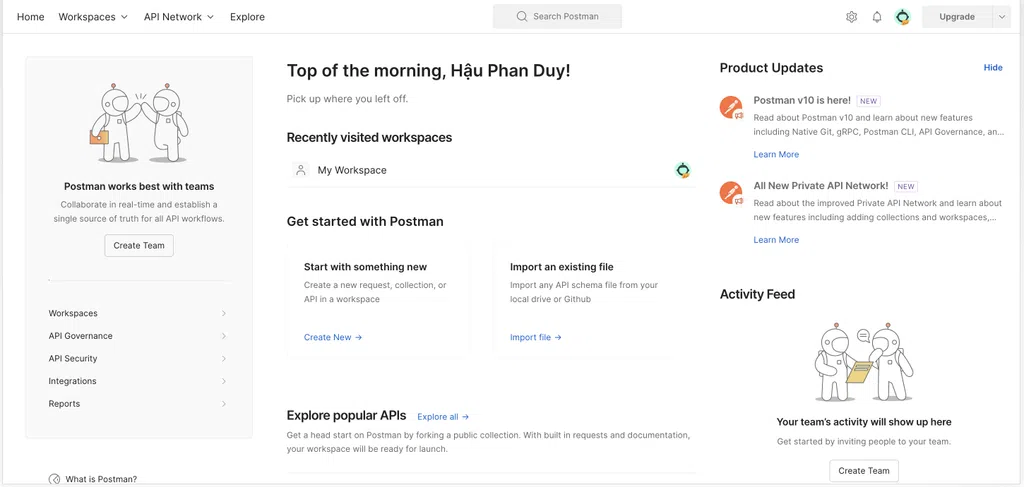
Task: Click NEW badge beside Private API Network
Action: coord(906,186)
